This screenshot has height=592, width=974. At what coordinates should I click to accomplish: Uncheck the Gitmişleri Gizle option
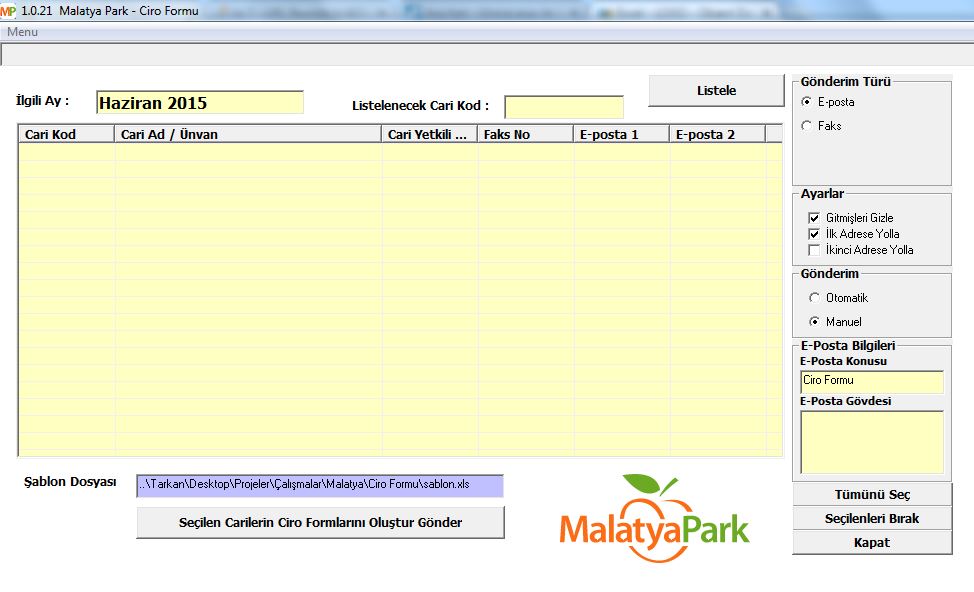pos(814,218)
